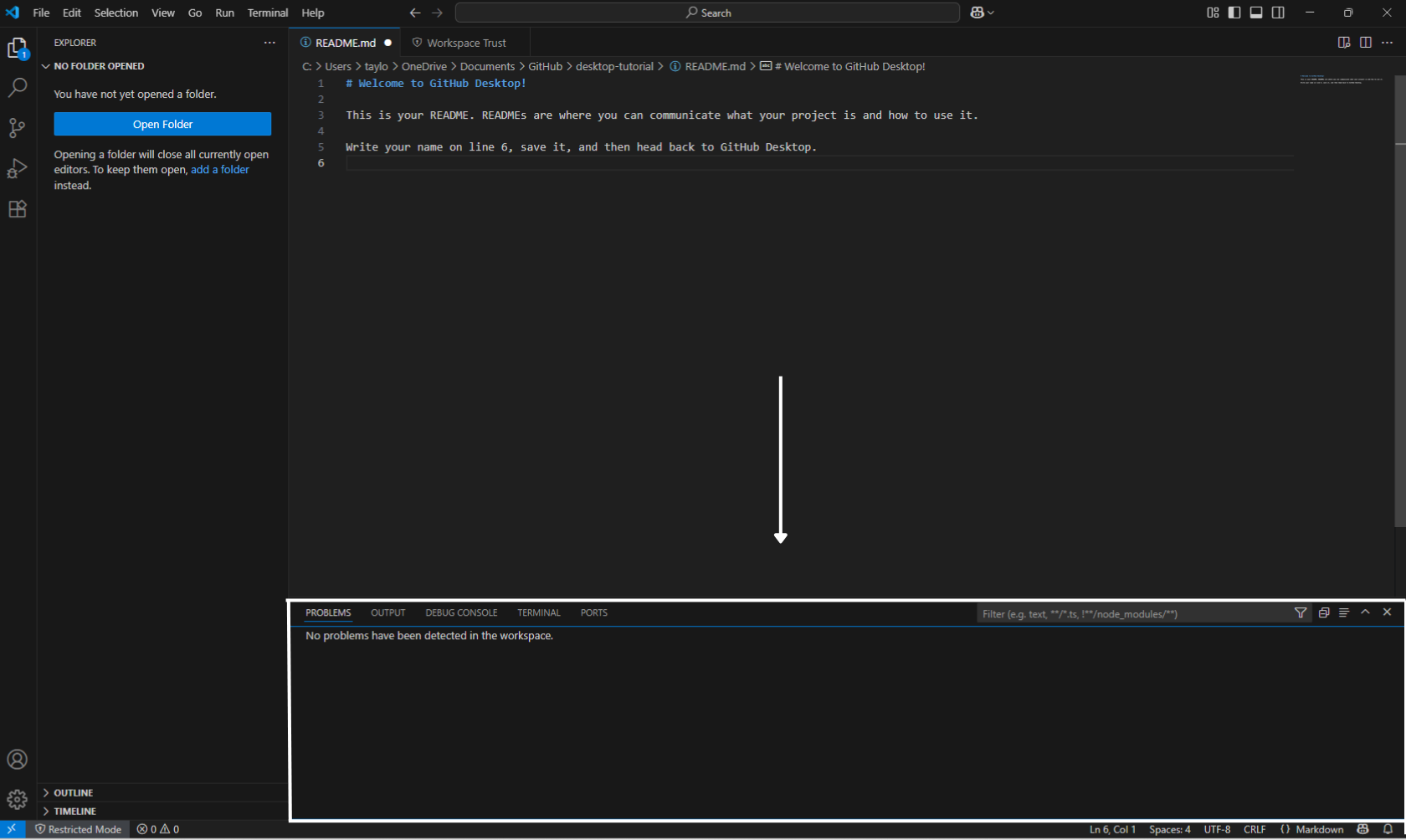Collapse all problems in panel

click(1324, 613)
